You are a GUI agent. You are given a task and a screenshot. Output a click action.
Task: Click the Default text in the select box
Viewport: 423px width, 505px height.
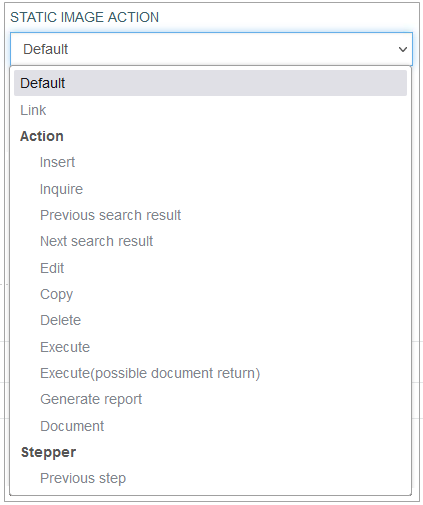click(x=46, y=49)
